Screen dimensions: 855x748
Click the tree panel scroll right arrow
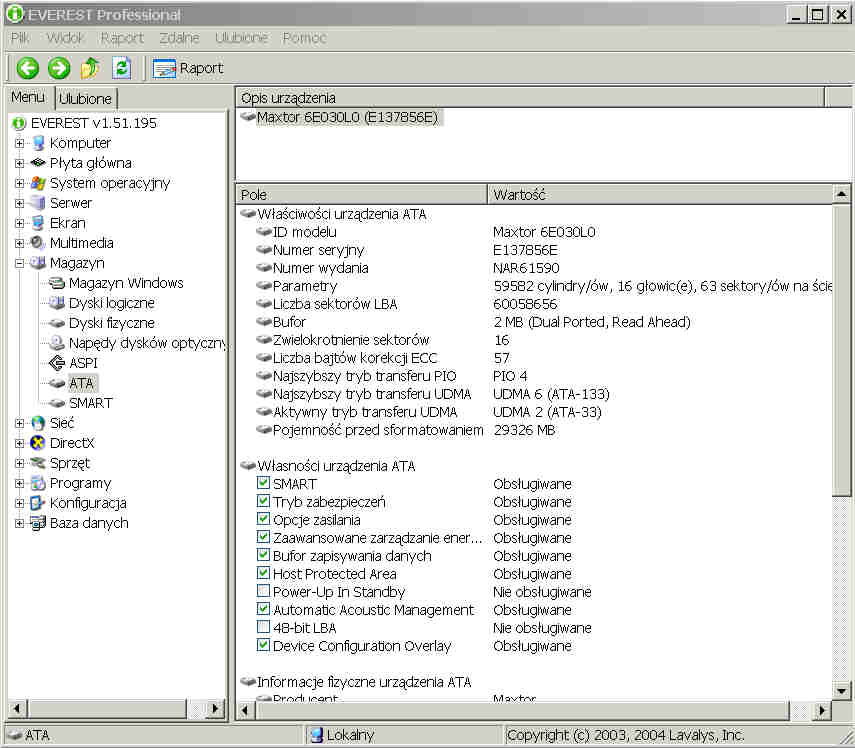coord(215,709)
